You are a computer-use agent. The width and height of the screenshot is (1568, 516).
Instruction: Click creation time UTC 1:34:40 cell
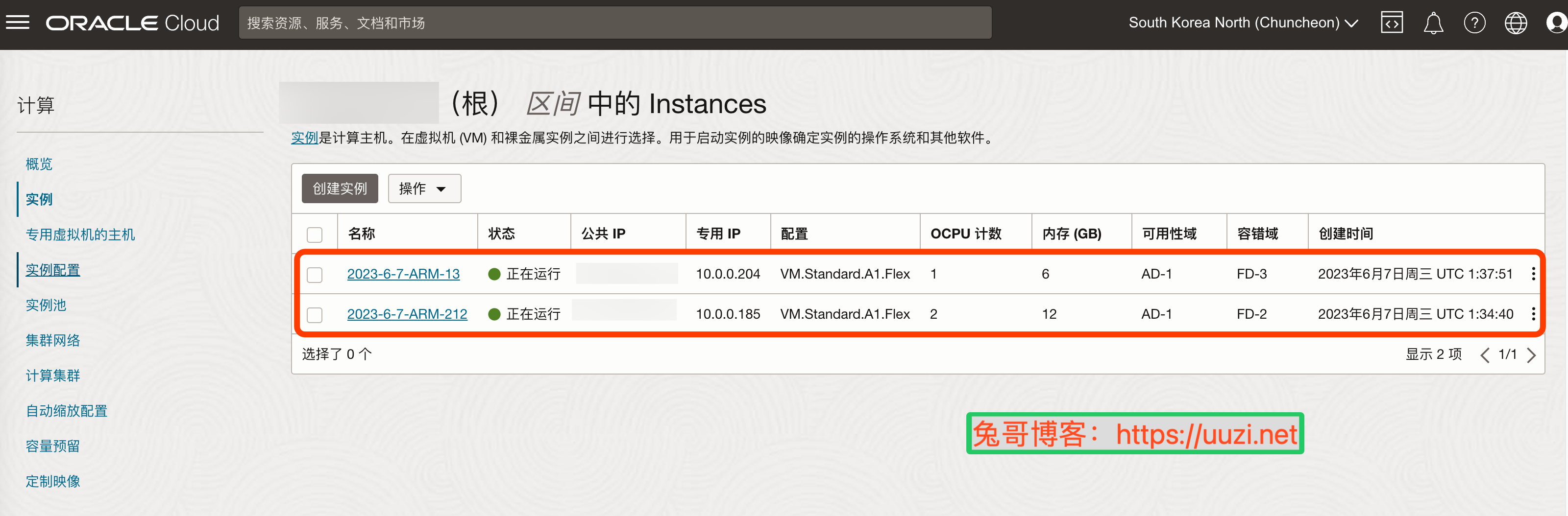(x=1415, y=314)
